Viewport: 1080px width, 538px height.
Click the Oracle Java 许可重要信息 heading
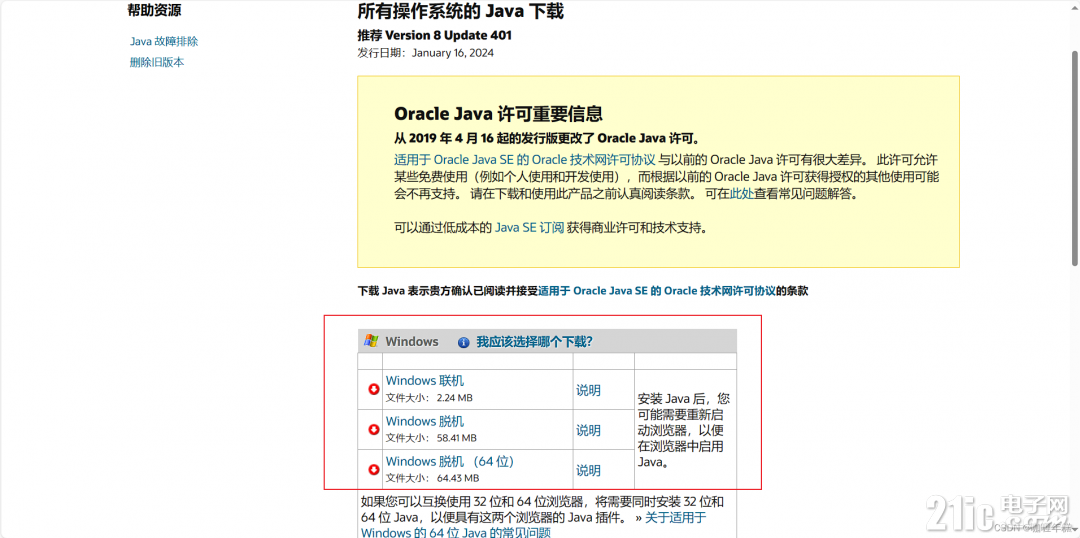(499, 114)
